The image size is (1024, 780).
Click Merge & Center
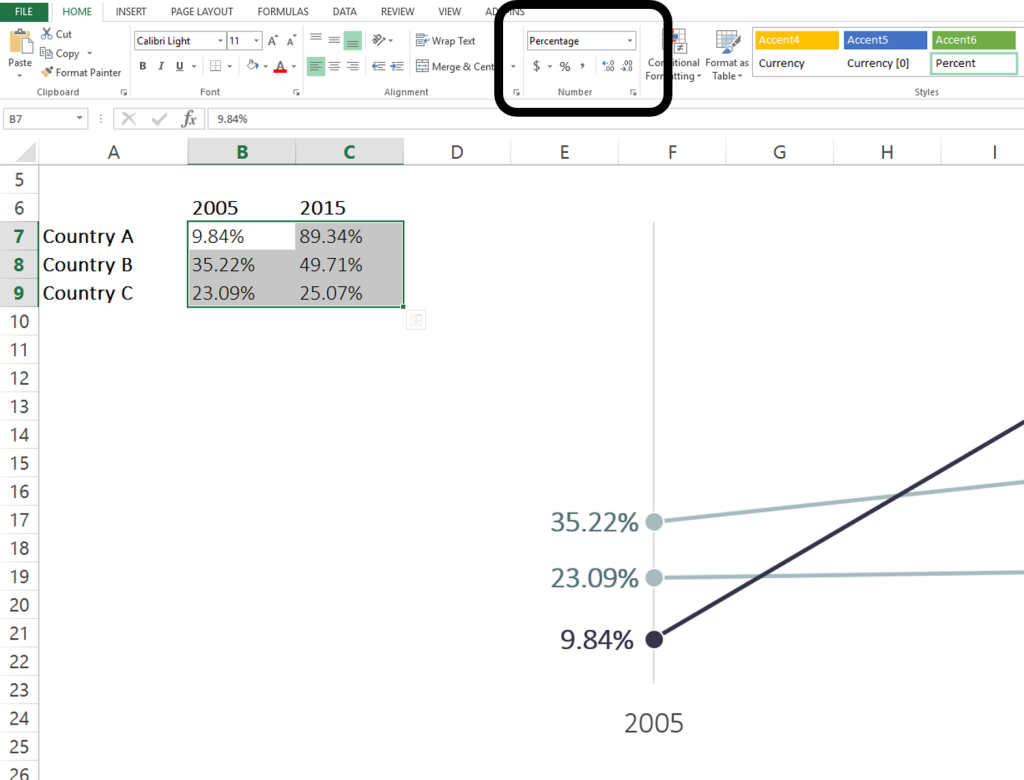coord(455,66)
